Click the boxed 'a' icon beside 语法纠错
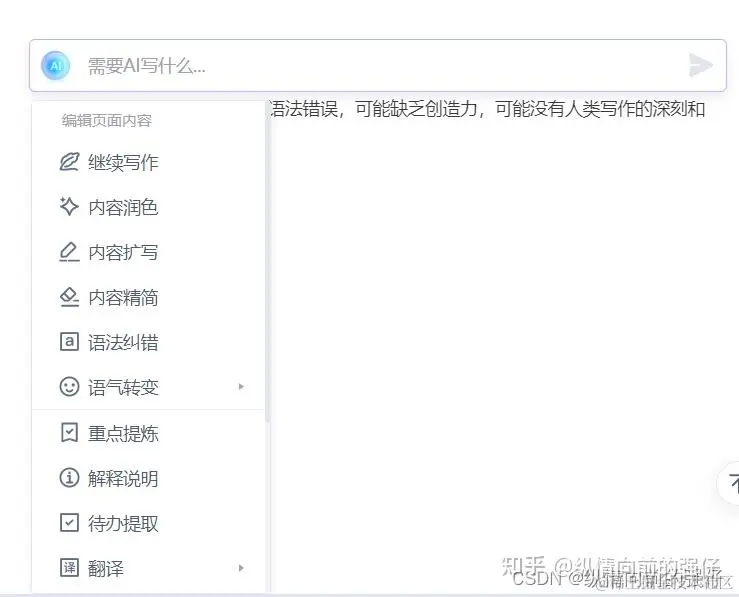The image size is (739, 597). [69, 342]
